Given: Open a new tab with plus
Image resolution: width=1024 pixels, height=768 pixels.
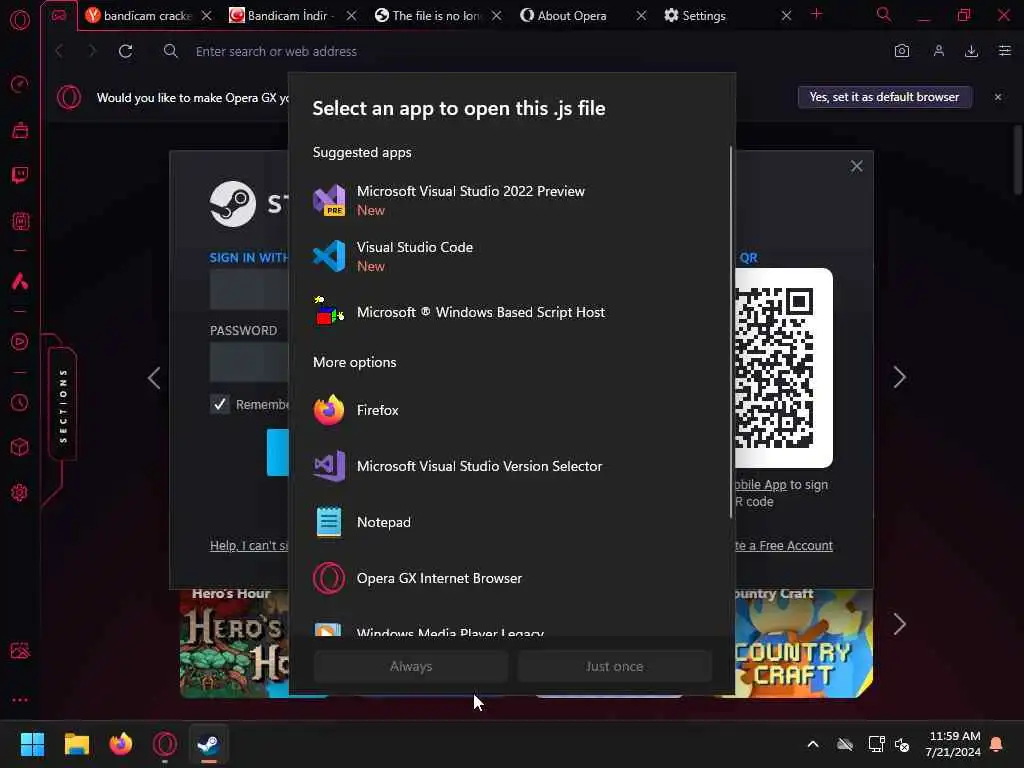Looking at the screenshot, I should click(816, 14).
